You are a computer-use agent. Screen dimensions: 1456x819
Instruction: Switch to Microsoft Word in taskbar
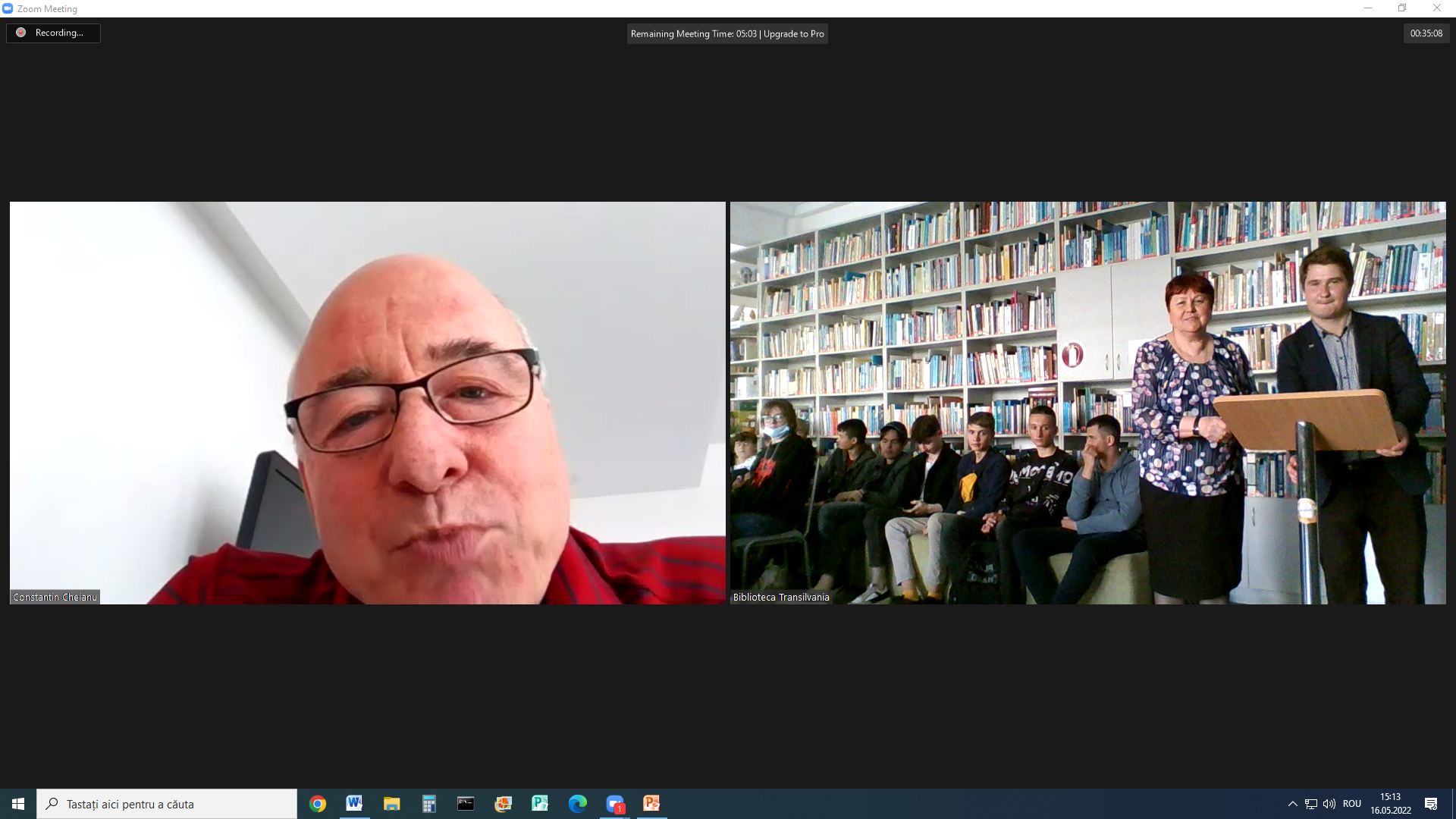click(x=354, y=804)
